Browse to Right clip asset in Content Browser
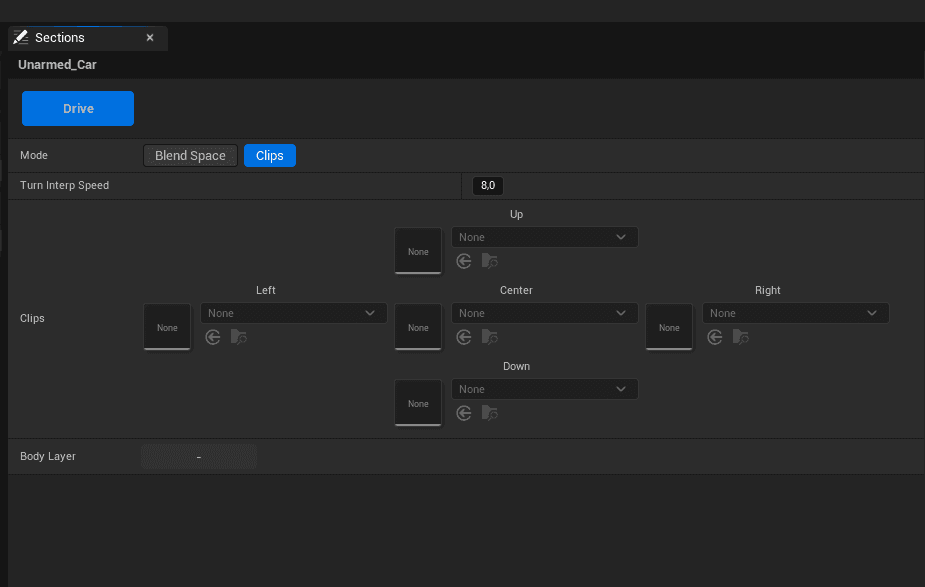 click(741, 337)
